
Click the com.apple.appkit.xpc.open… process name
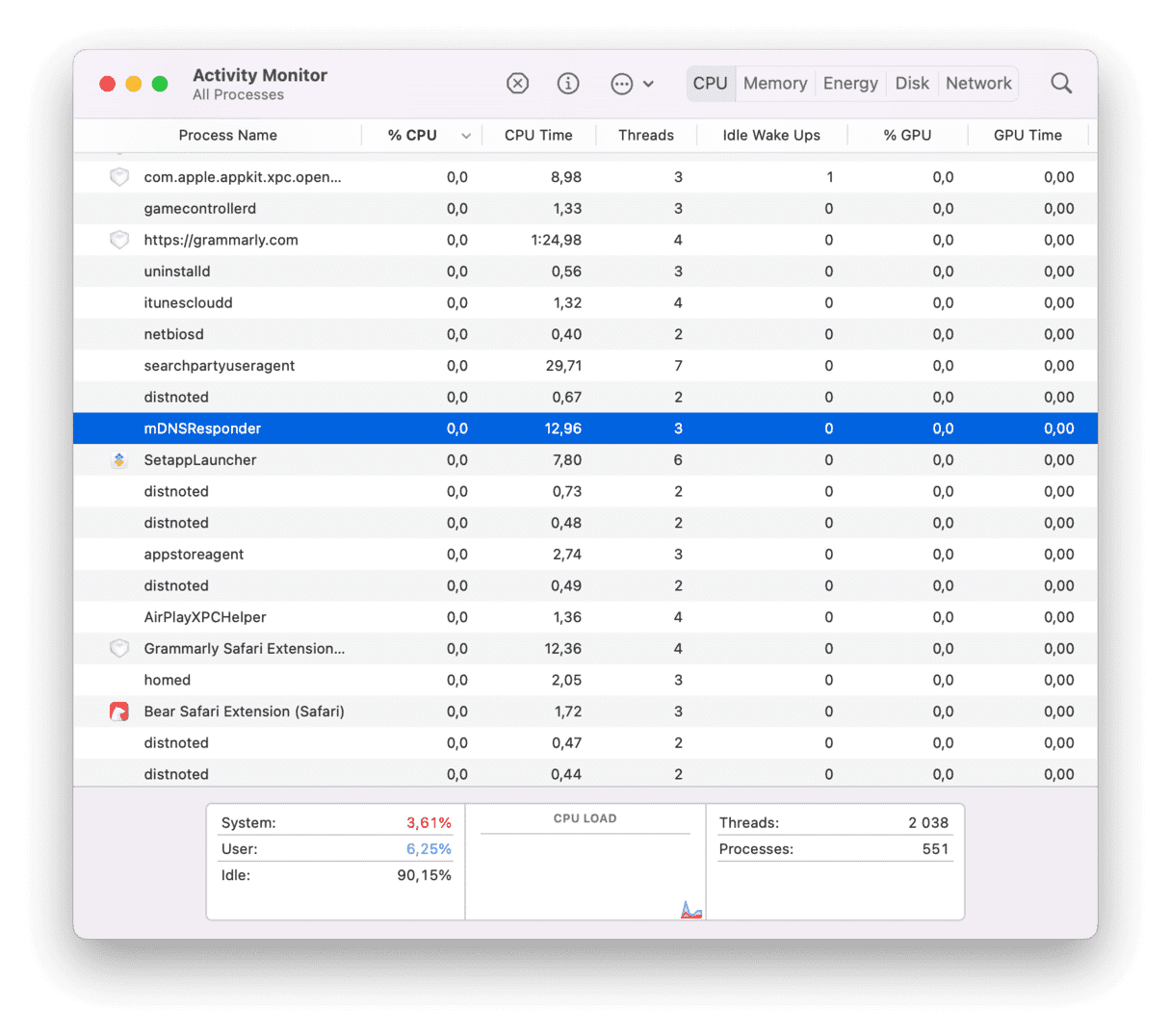tap(243, 177)
